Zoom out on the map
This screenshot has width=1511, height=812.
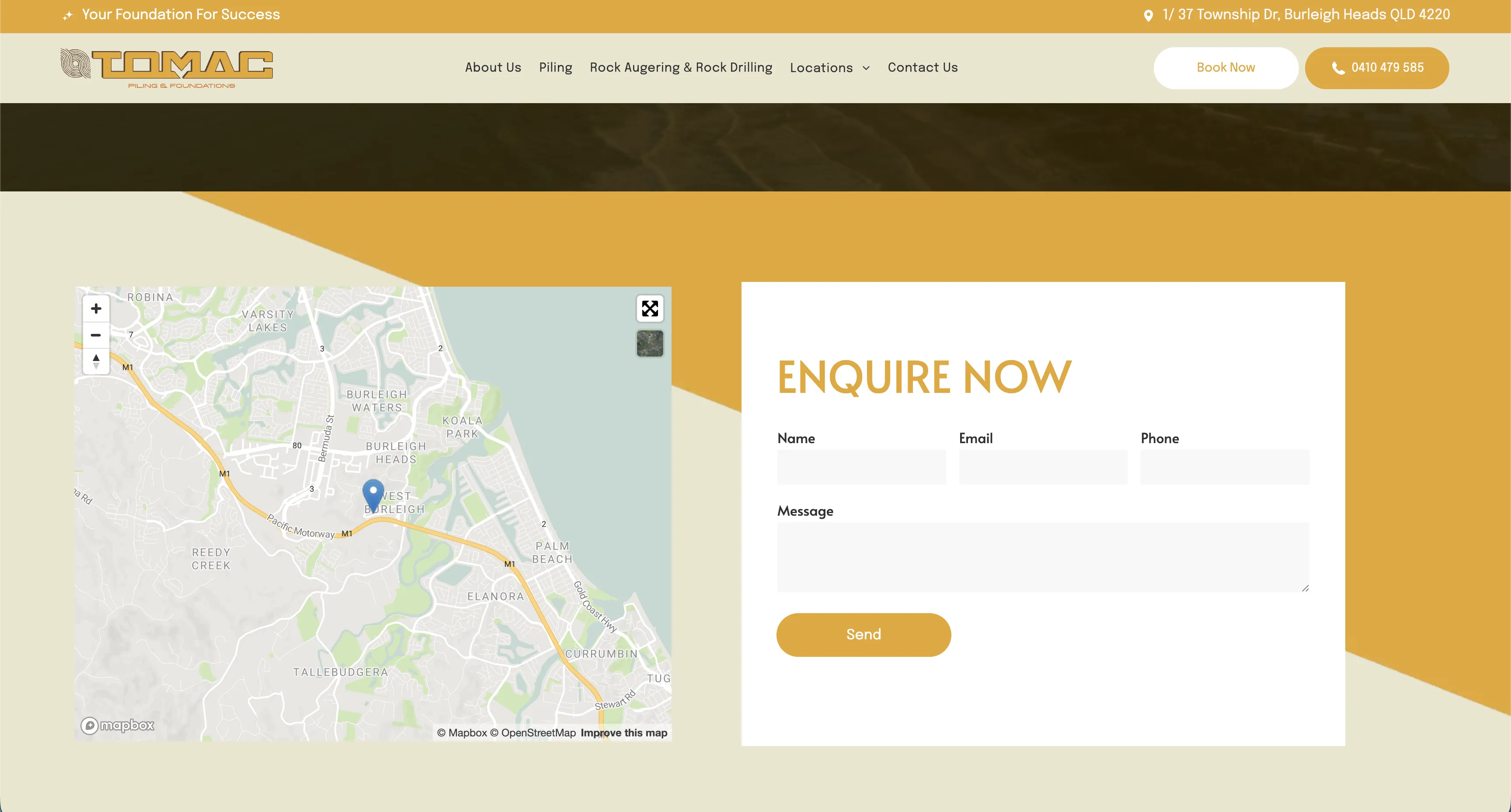96,335
